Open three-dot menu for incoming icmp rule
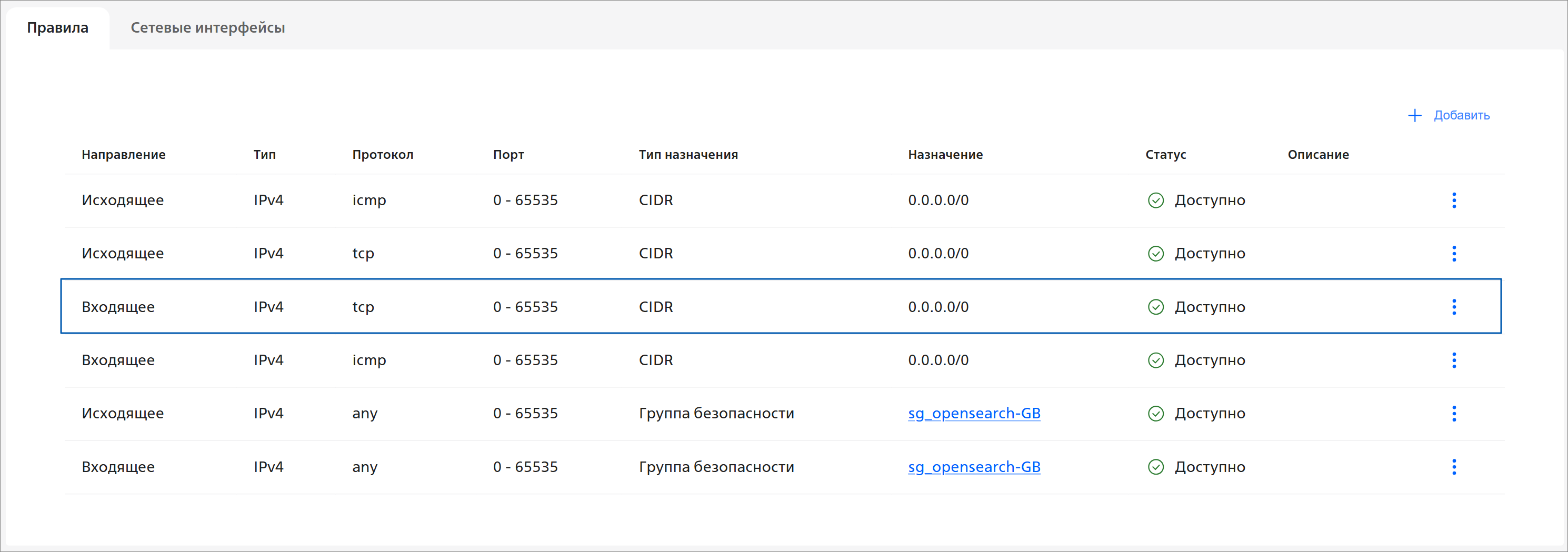 click(1454, 360)
